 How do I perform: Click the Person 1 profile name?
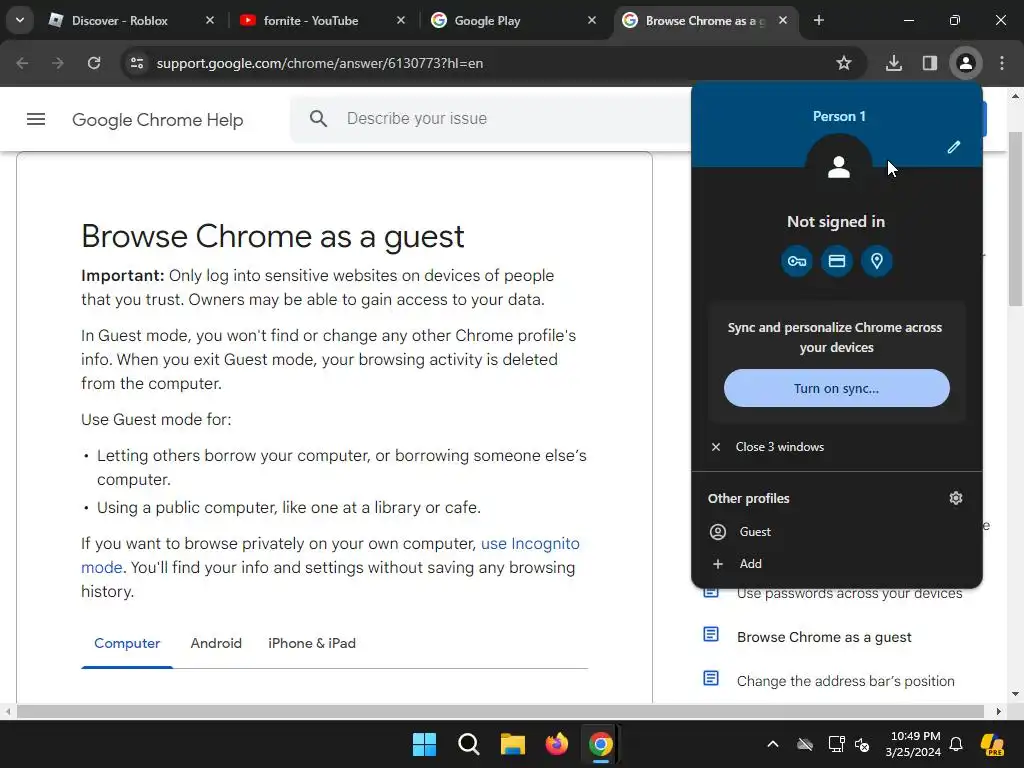(839, 116)
